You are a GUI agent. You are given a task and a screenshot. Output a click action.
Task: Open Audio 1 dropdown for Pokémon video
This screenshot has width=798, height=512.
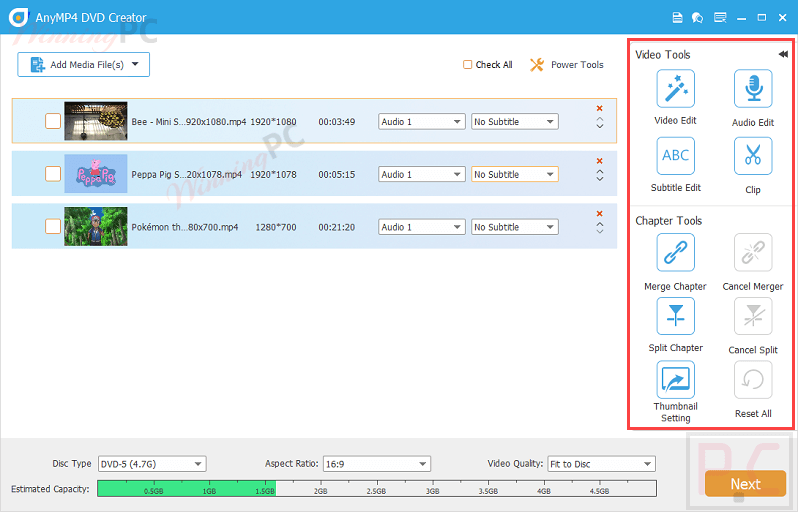[x=421, y=227]
